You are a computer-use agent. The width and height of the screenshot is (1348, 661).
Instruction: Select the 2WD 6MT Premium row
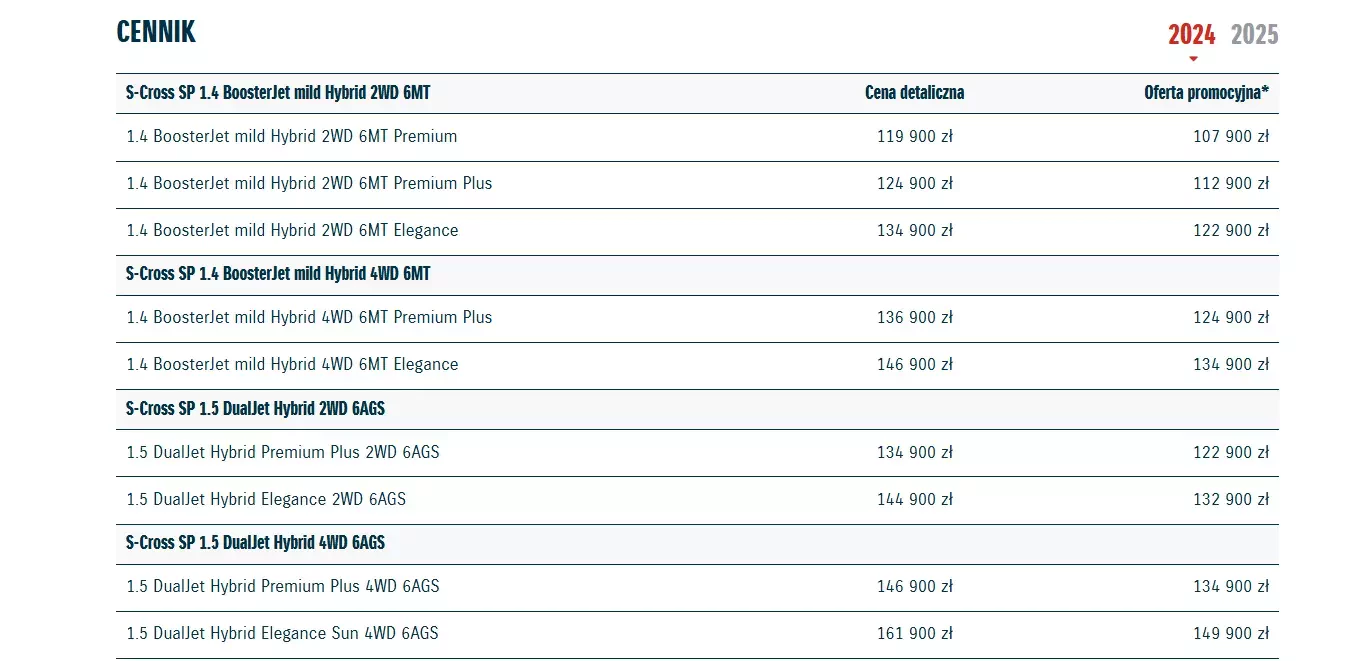(x=292, y=137)
